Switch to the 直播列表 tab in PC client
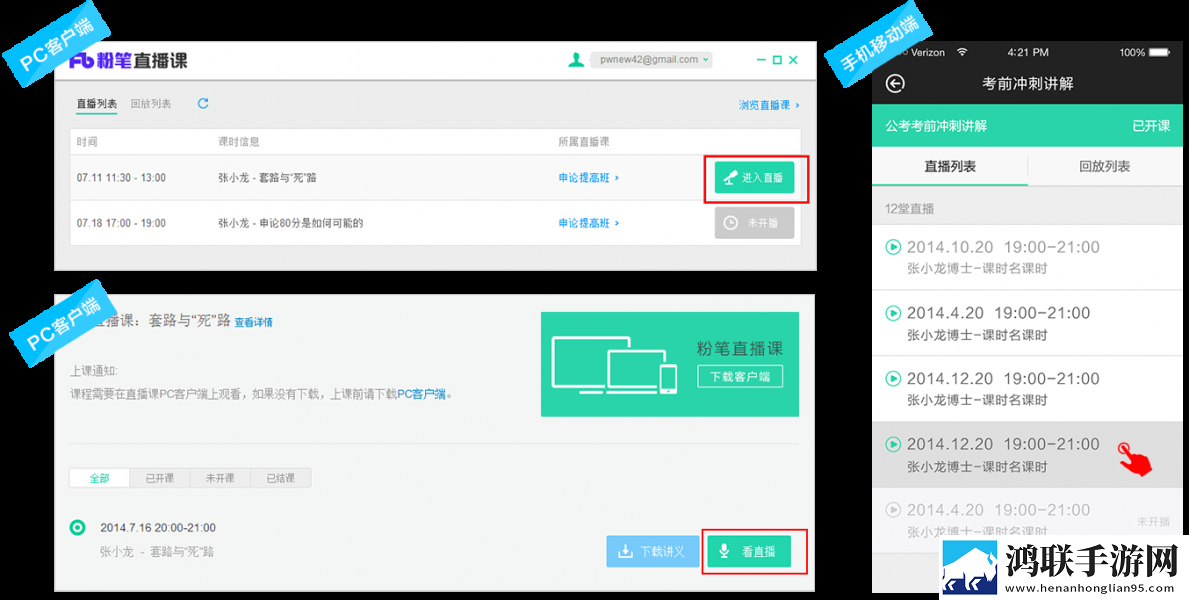Viewport: 1189px width, 600px height. click(97, 104)
